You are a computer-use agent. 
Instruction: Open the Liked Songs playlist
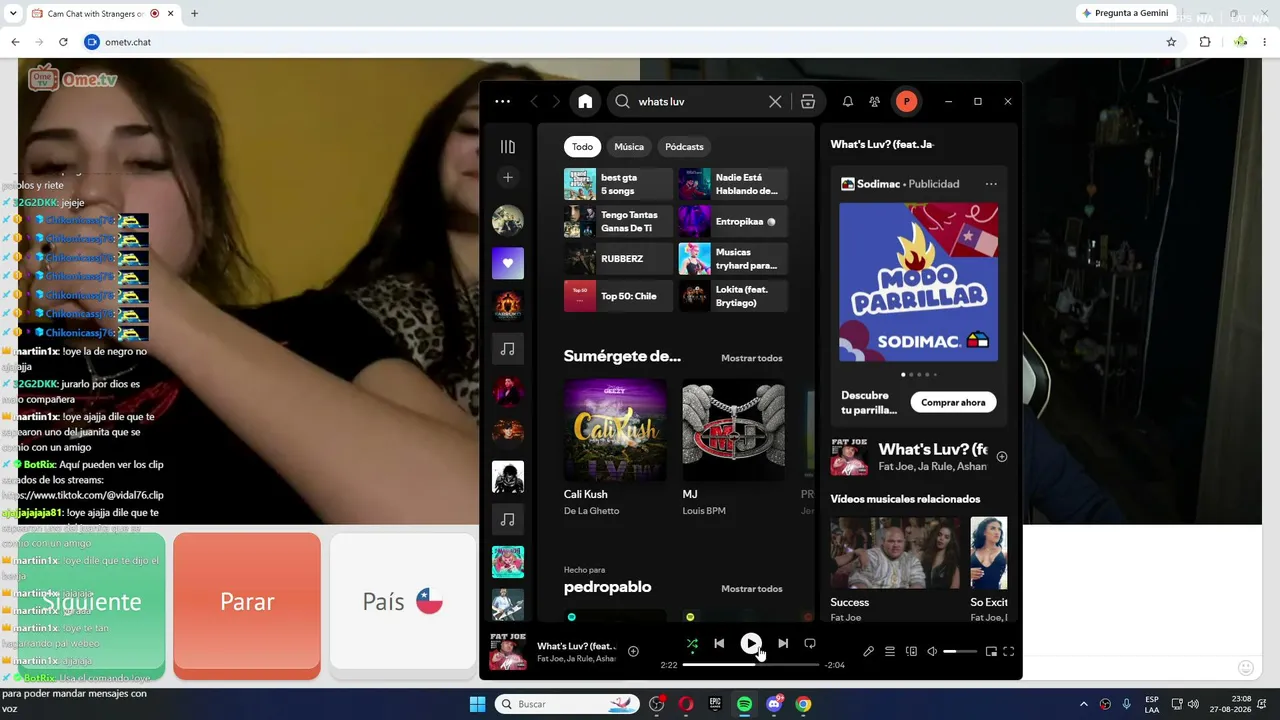tap(508, 263)
